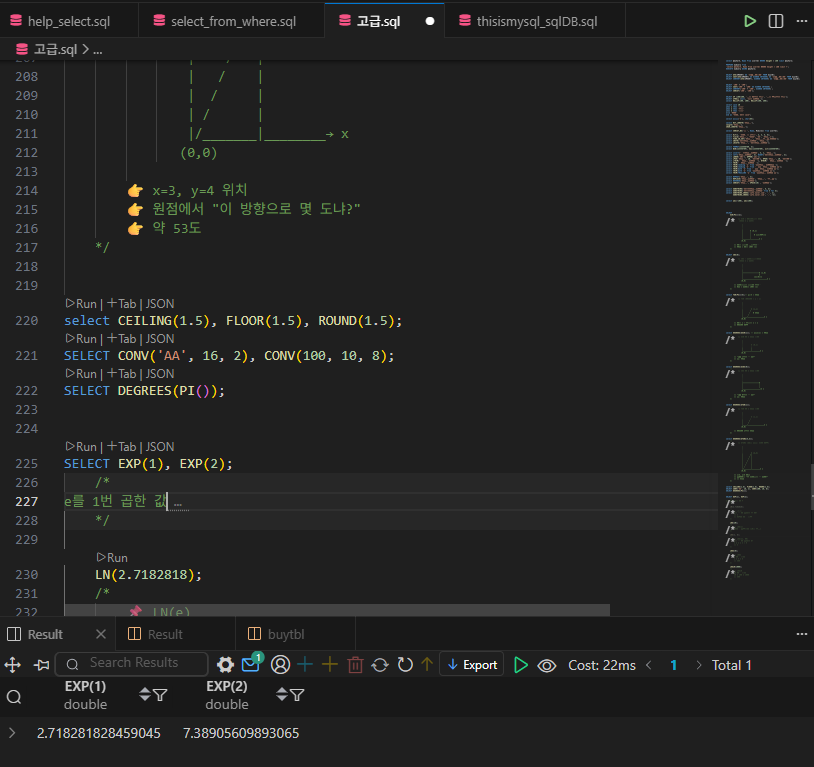The image size is (814, 767).
Task: Click the magnifier icon left of EXP(1) column
Action: [x=14, y=696]
